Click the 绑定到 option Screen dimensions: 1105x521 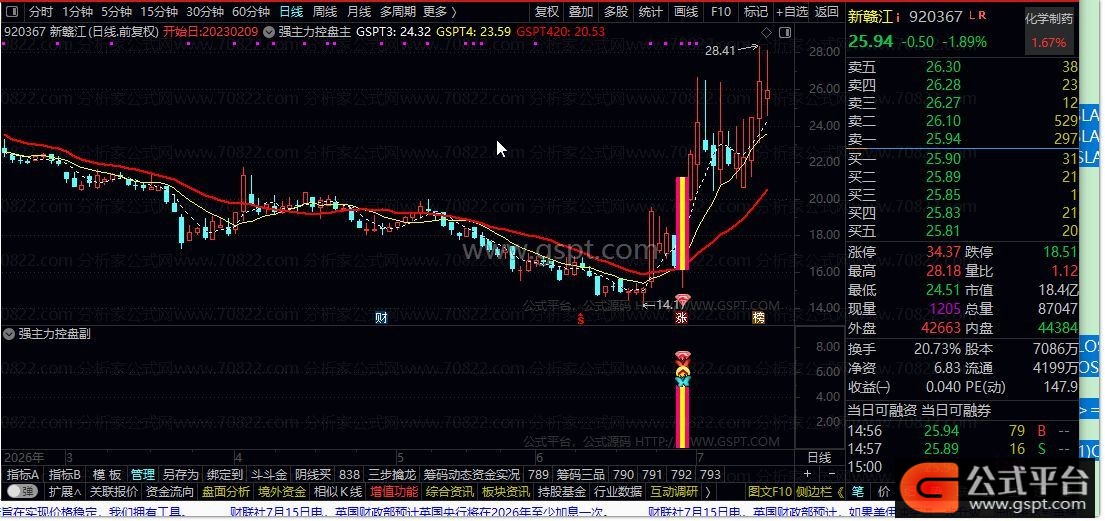click(x=224, y=474)
